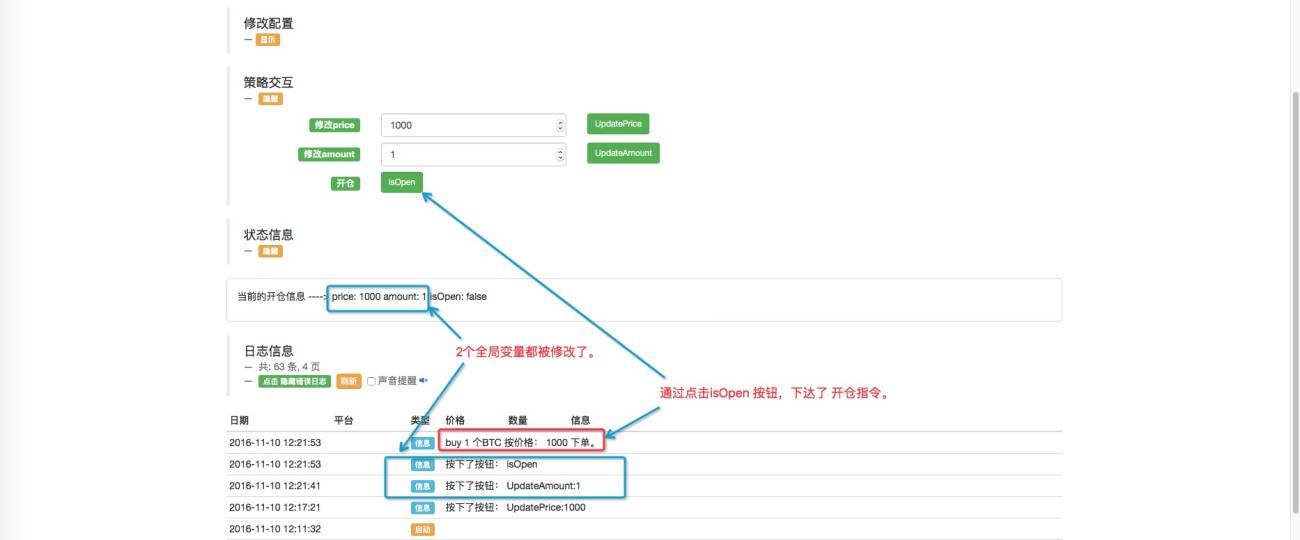Collapse 策略交互 section with 隐藏 button
1300x540 pixels.
(270, 99)
